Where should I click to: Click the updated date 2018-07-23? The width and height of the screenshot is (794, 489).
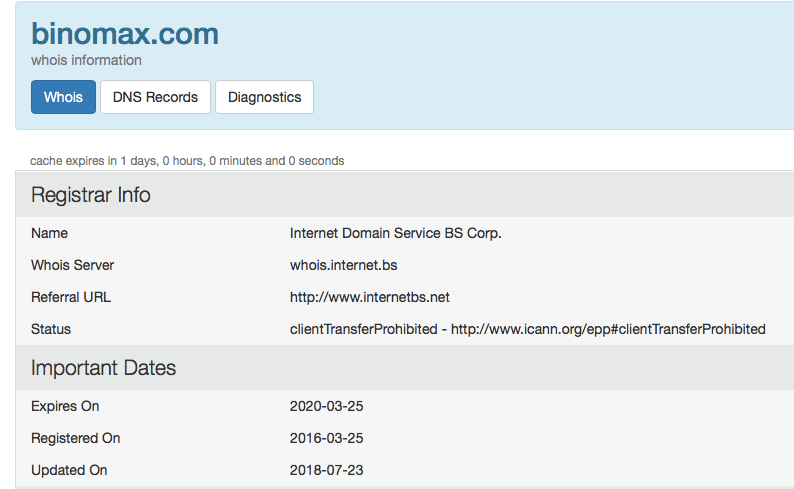[324, 470]
